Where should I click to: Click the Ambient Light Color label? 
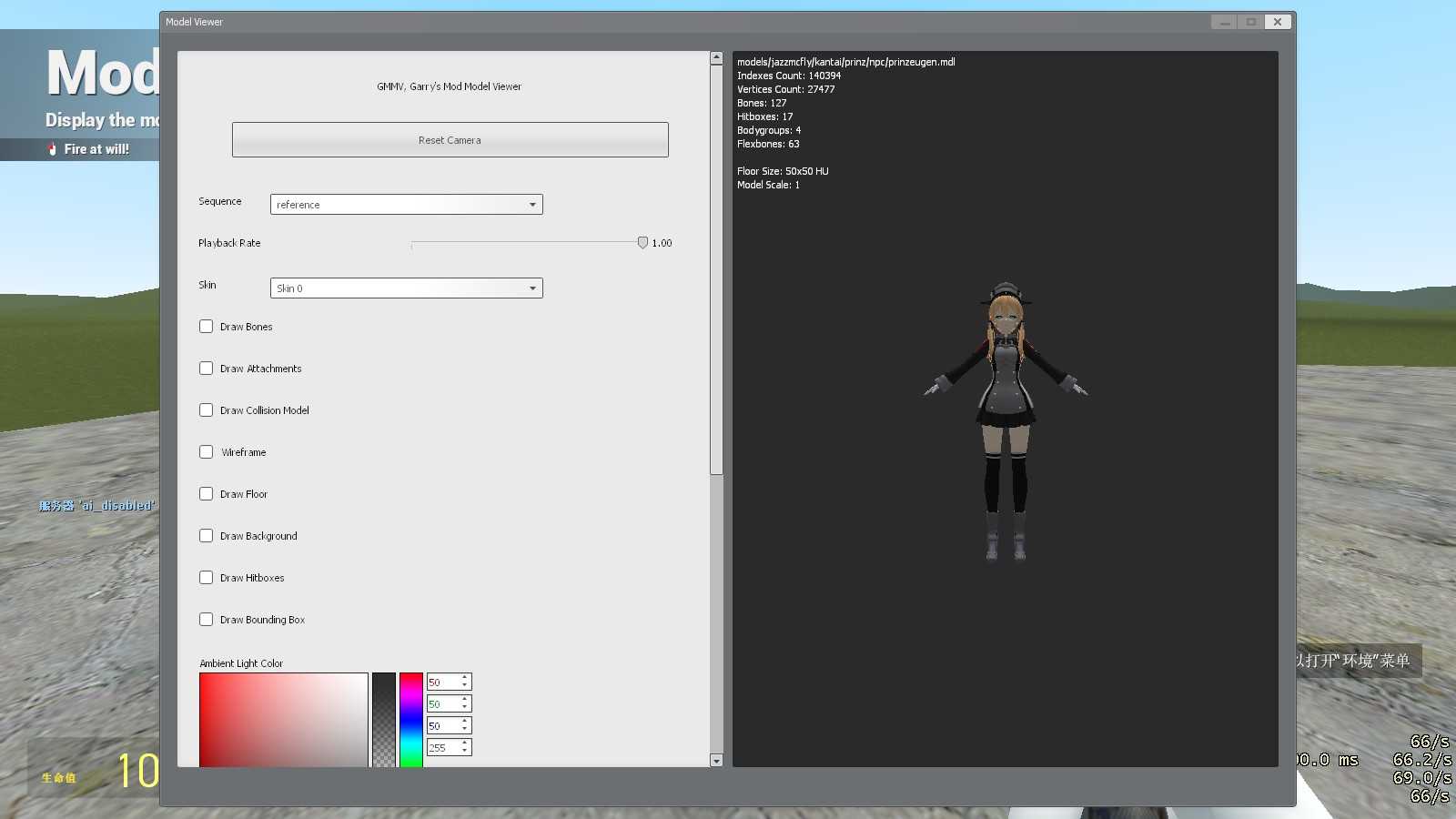(241, 663)
